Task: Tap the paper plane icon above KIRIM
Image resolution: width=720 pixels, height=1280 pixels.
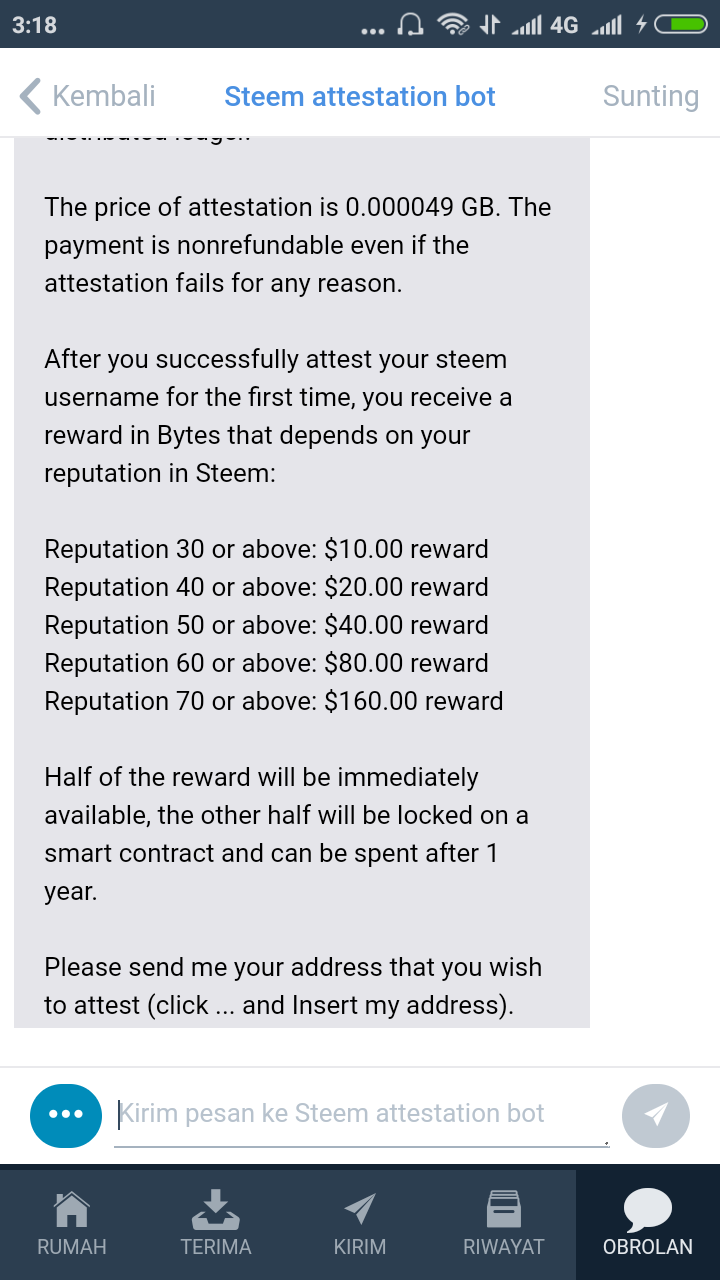Action: click(359, 1209)
